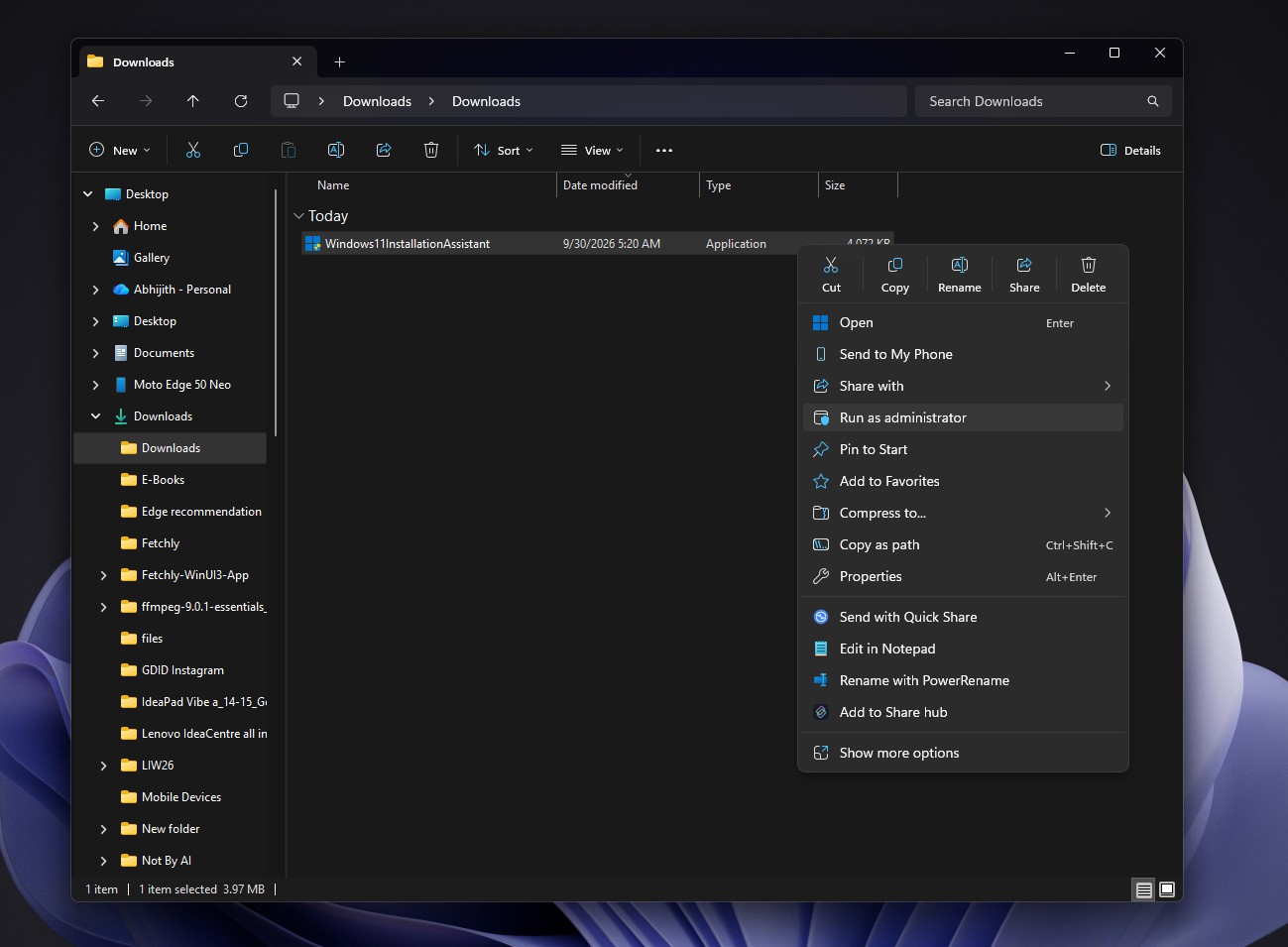Image resolution: width=1288 pixels, height=947 pixels.
Task: Expand the Fetchly-WinUI3-App folder
Action: pyautogui.click(x=103, y=575)
